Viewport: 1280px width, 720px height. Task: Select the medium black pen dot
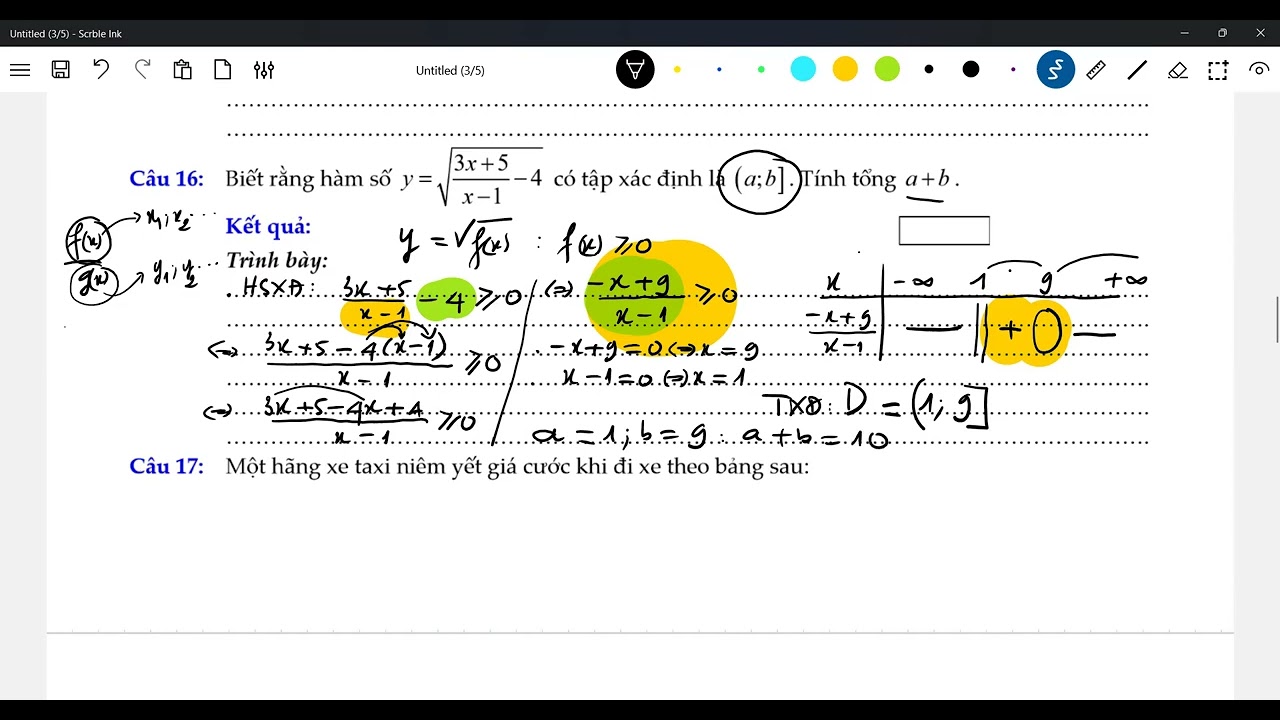[x=929, y=70]
